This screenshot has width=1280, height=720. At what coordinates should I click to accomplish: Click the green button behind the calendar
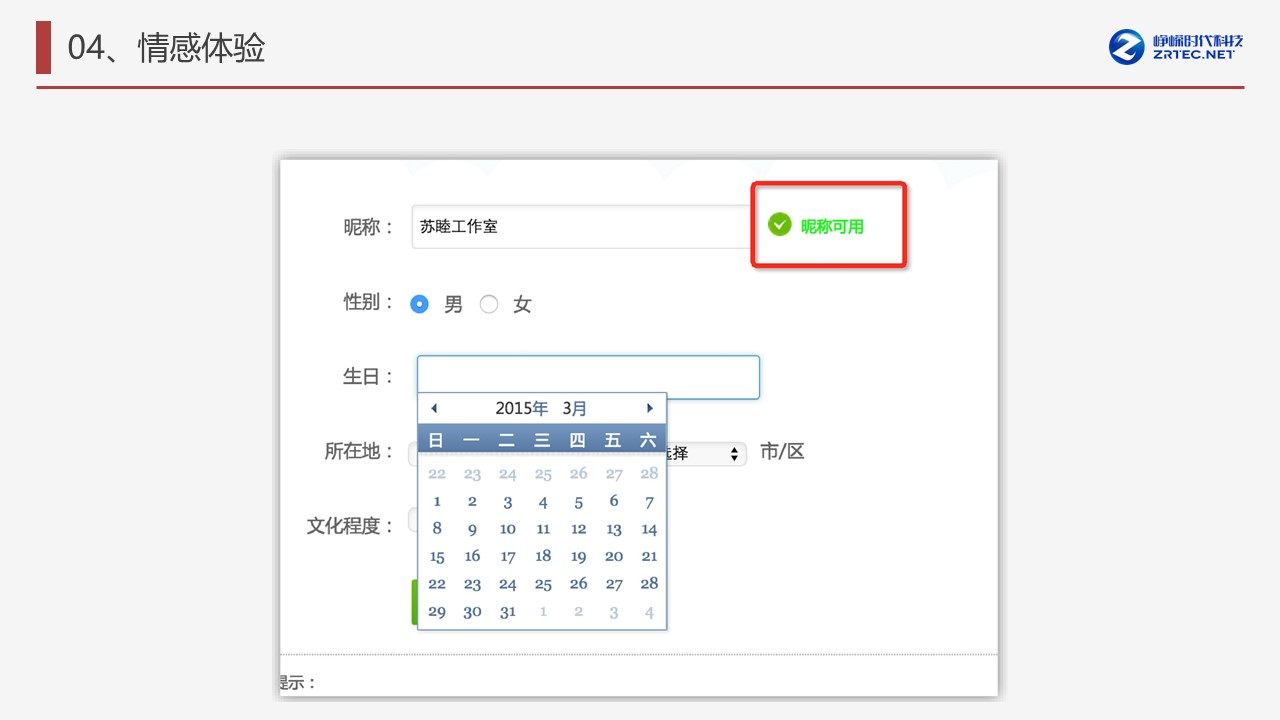pyautogui.click(x=414, y=602)
